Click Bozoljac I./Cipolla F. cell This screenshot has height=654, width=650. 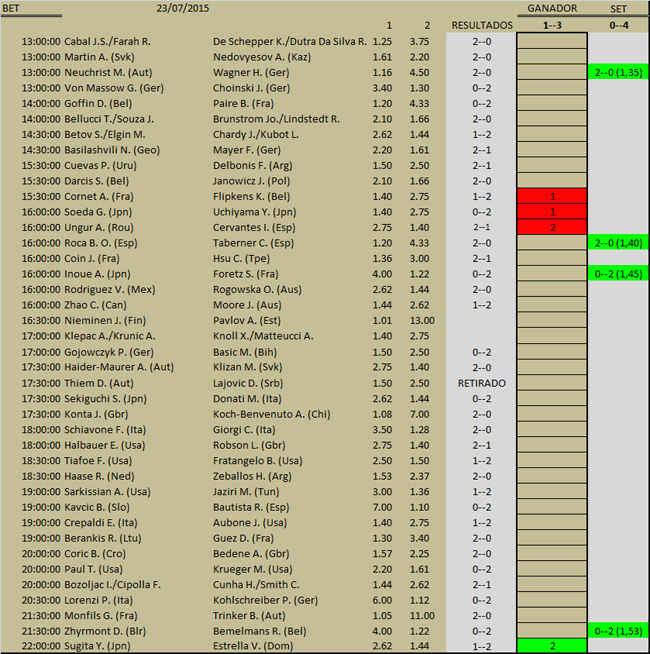click(113, 585)
